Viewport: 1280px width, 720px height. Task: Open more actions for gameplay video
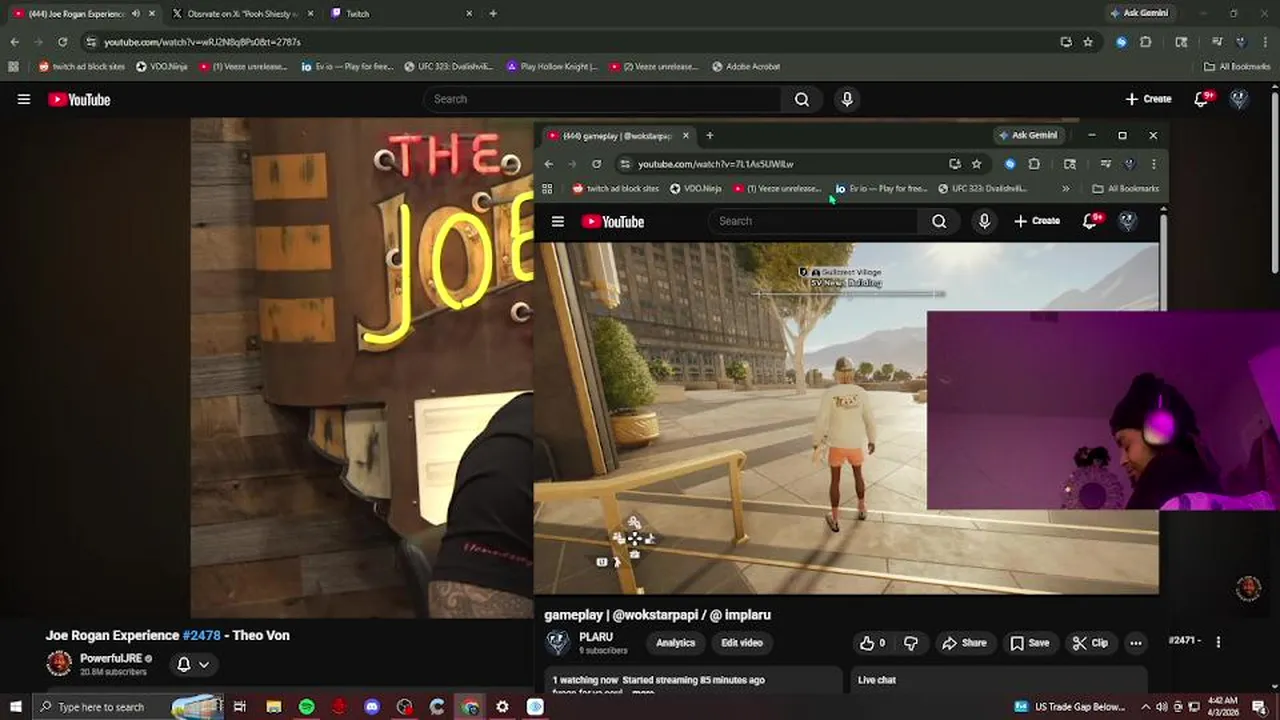1136,643
